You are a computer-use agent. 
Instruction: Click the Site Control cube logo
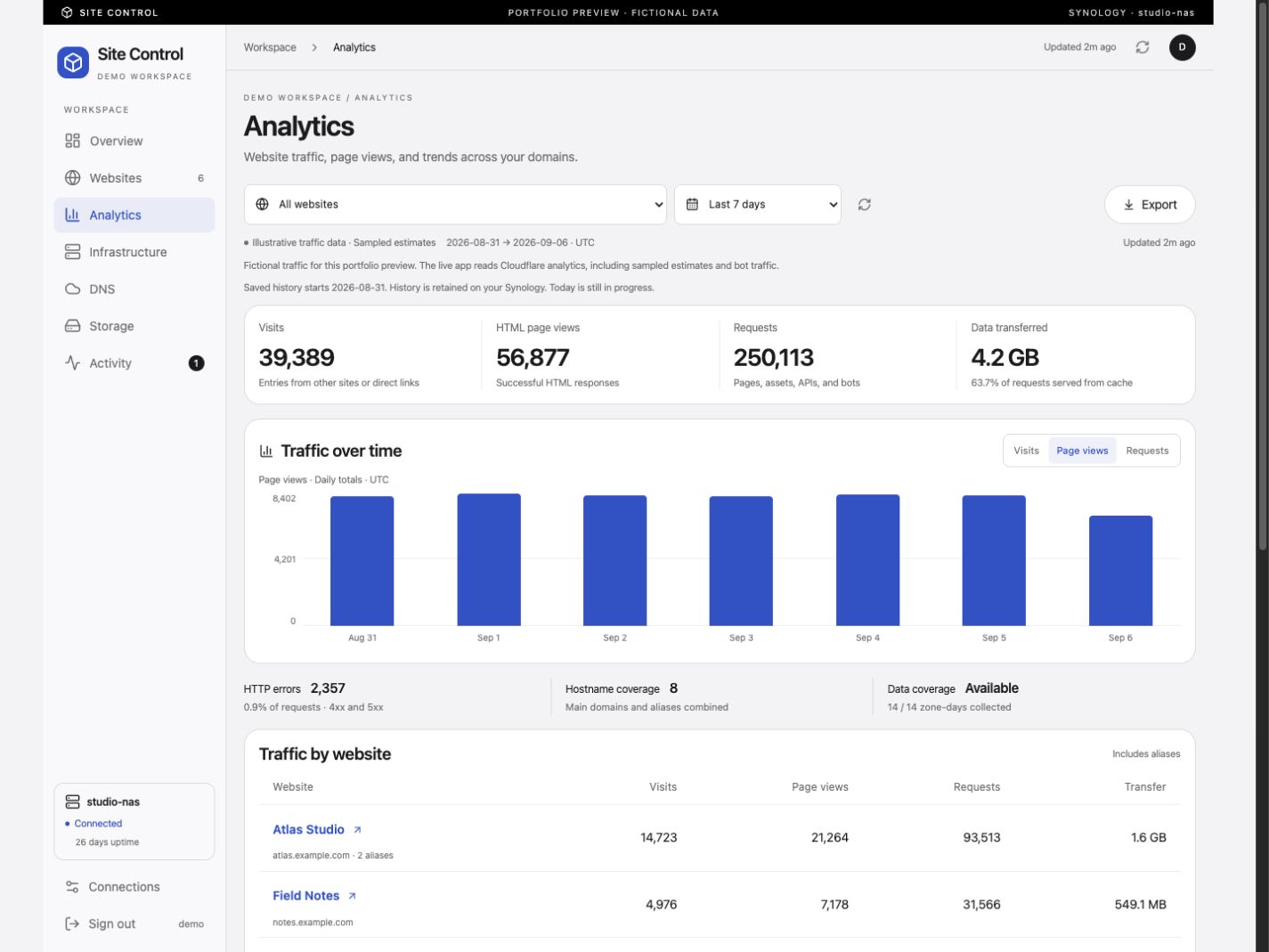pyautogui.click(x=73, y=62)
